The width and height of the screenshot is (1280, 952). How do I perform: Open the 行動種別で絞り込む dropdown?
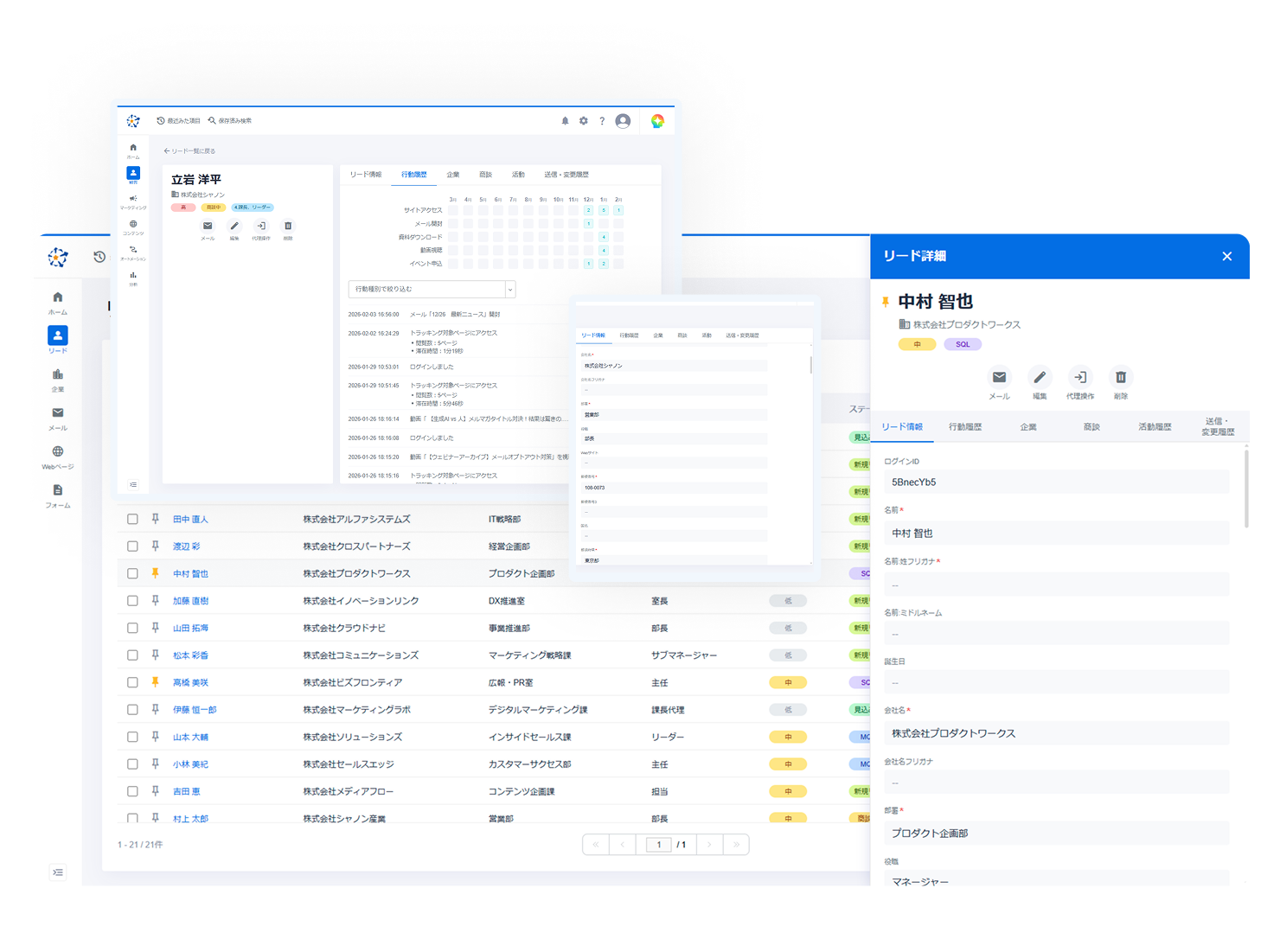[x=432, y=289]
